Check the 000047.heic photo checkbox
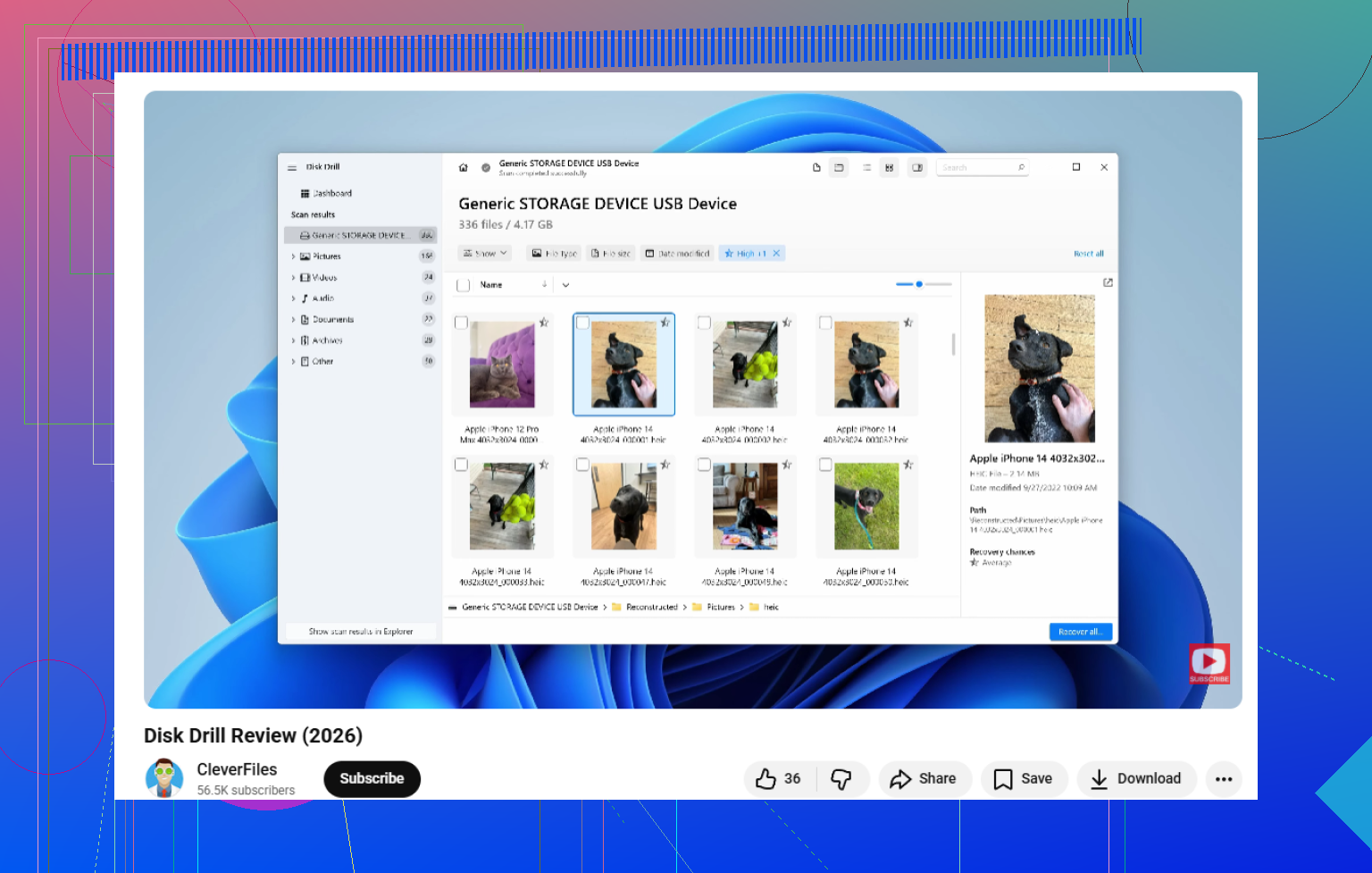Viewport: 1372px width, 873px height. 582,465
